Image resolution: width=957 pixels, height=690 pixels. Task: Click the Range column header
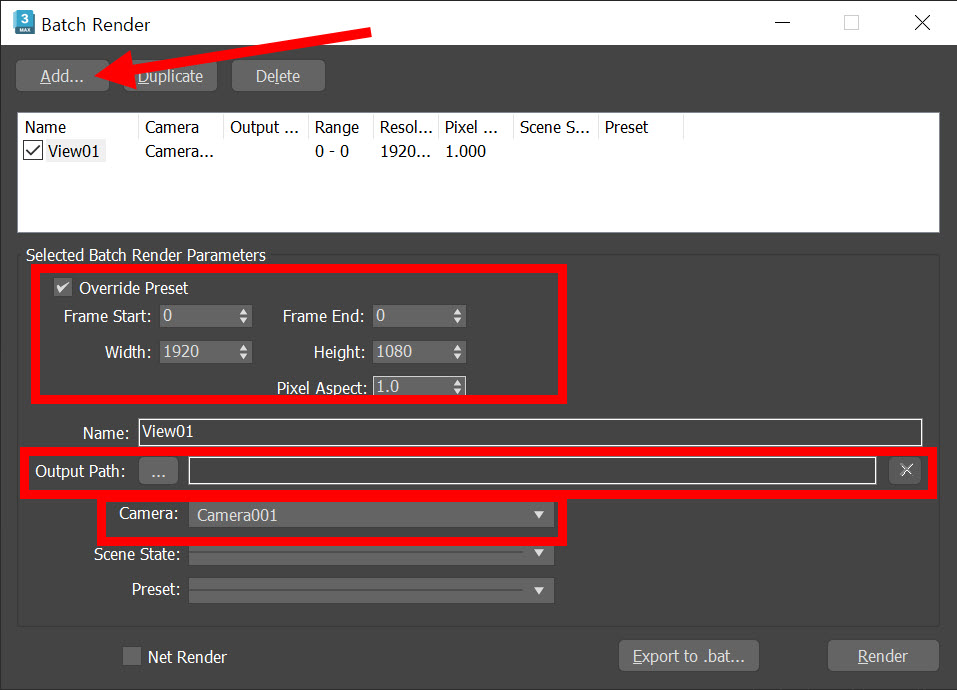pyautogui.click(x=341, y=127)
